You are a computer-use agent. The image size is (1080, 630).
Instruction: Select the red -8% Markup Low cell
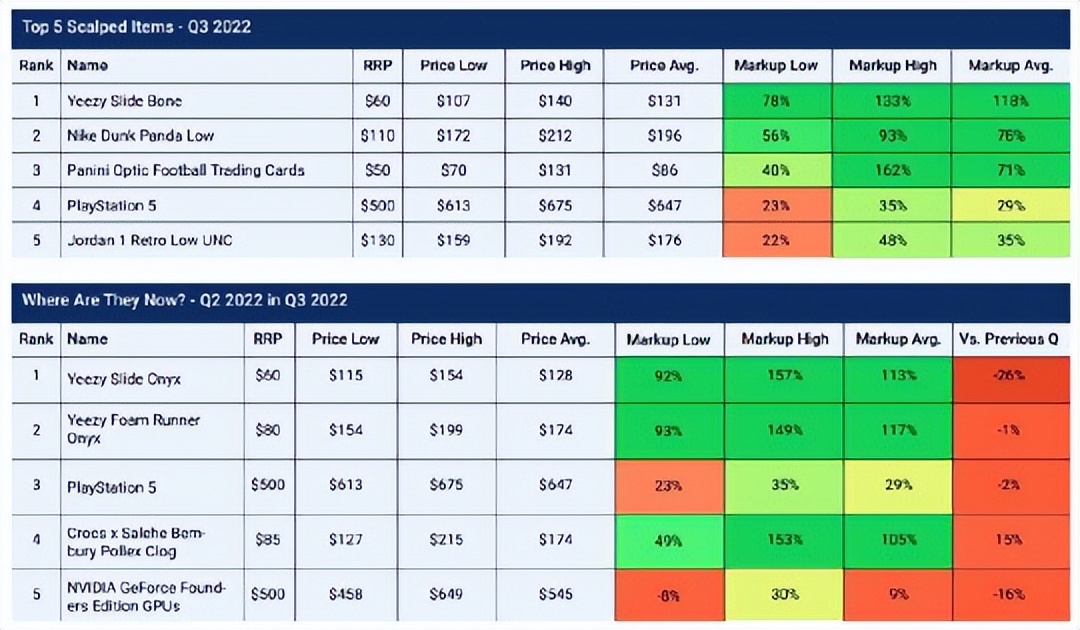click(x=668, y=595)
